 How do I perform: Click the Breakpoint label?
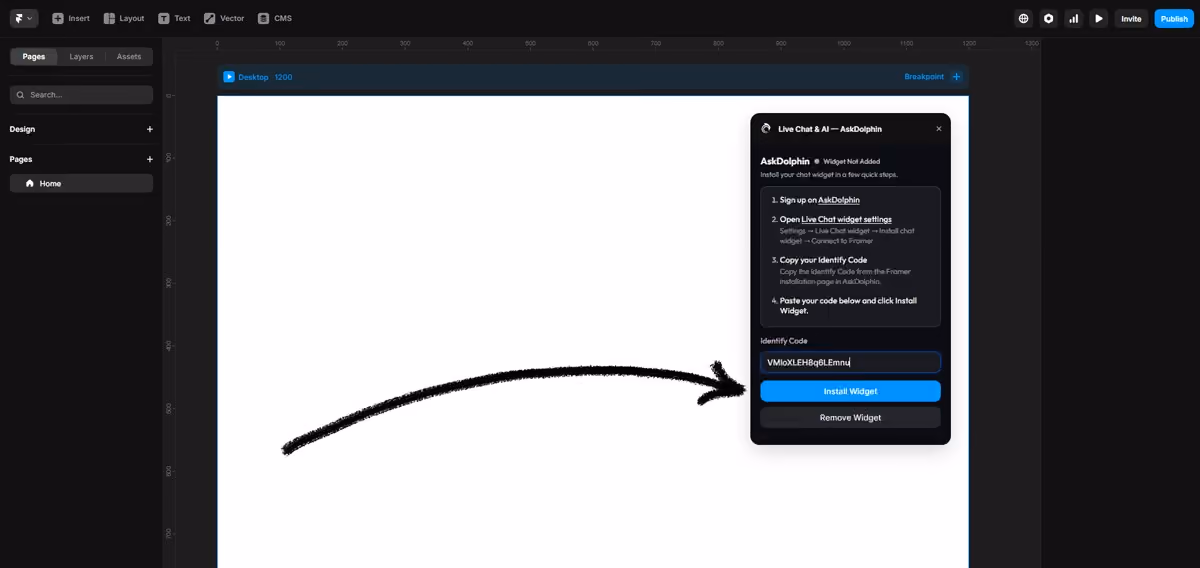pos(924,77)
